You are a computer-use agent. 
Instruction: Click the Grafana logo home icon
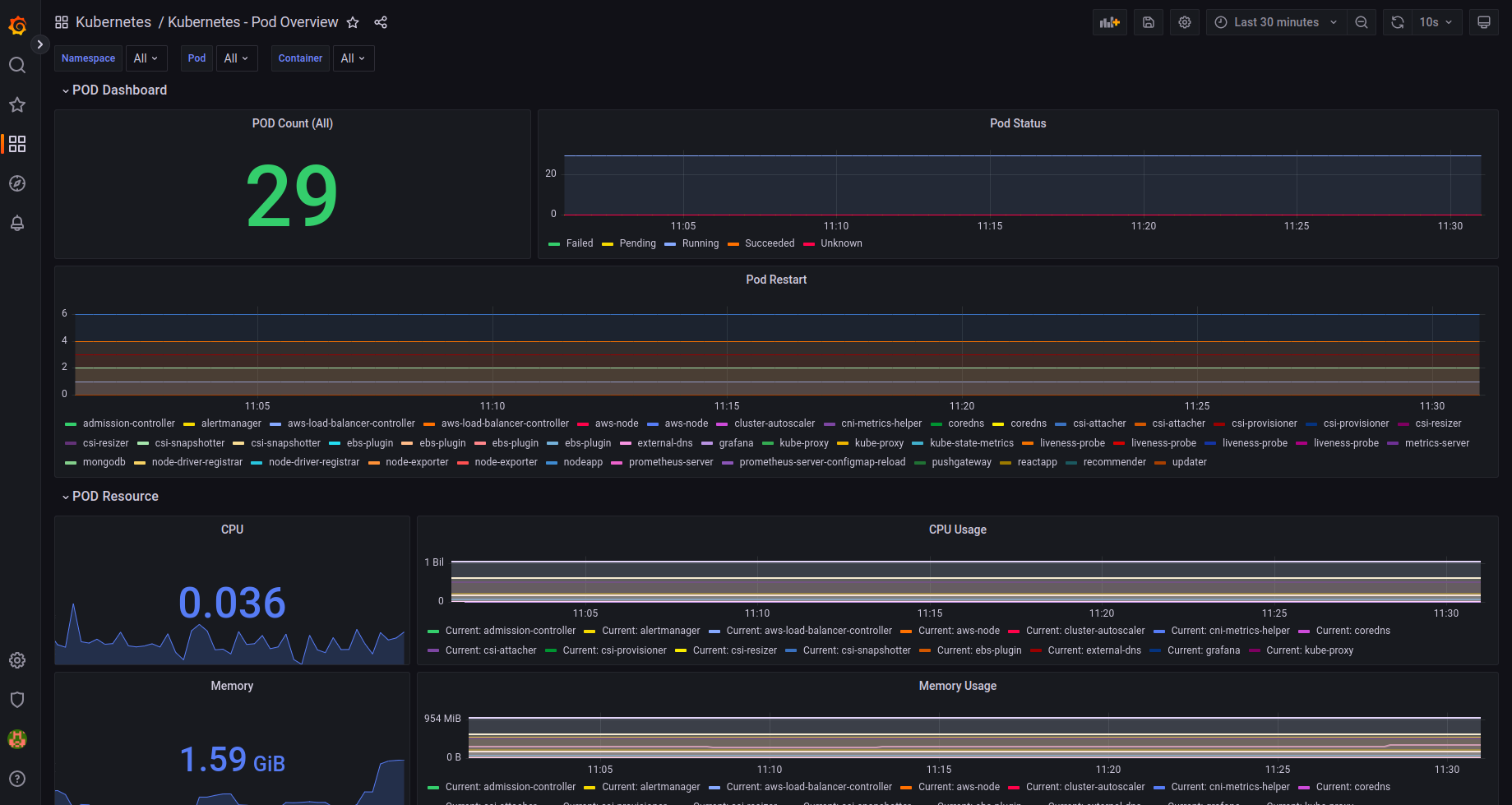click(x=17, y=26)
